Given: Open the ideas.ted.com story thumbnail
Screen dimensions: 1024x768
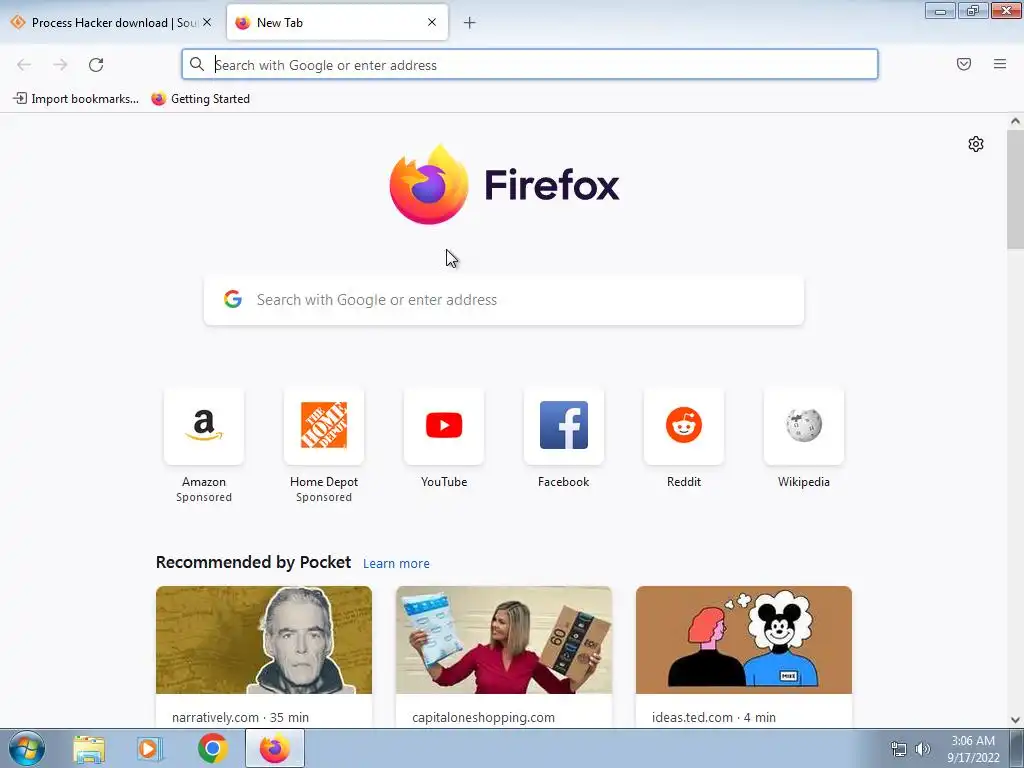Looking at the screenshot, I should (x=744, y=640).
